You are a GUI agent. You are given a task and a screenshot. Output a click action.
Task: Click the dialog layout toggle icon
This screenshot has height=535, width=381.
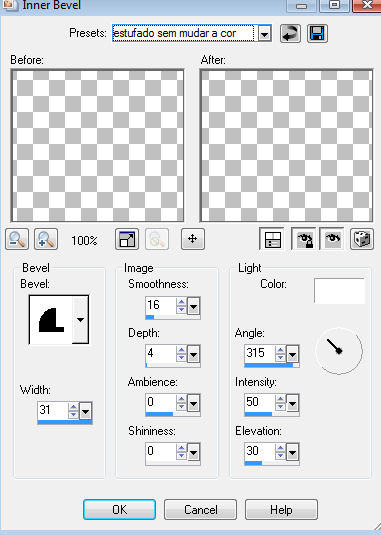(x=272, y=239)
